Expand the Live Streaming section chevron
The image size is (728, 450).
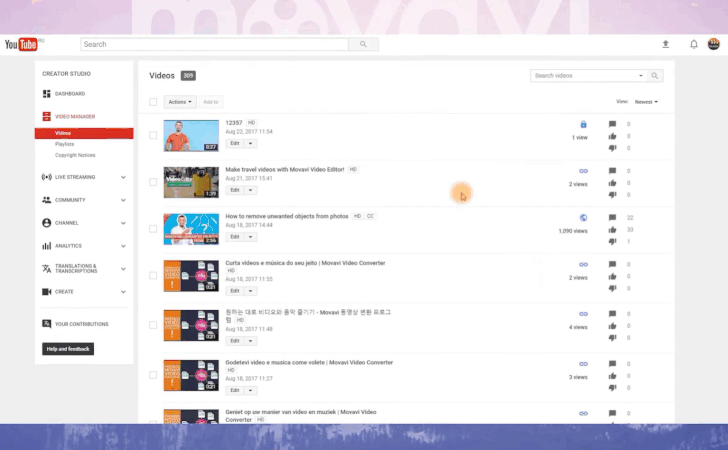tap(124, 177)
